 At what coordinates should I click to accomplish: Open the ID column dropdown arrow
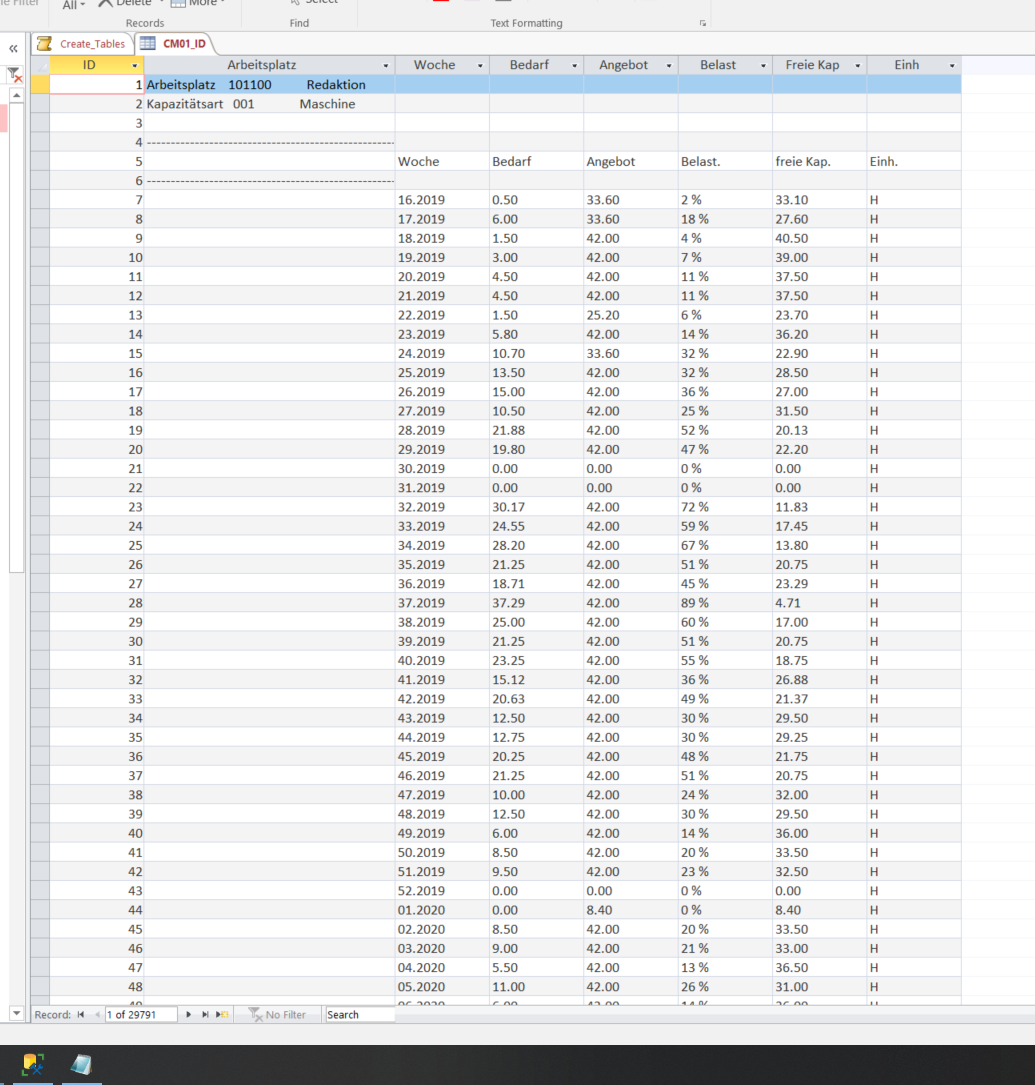135,66
